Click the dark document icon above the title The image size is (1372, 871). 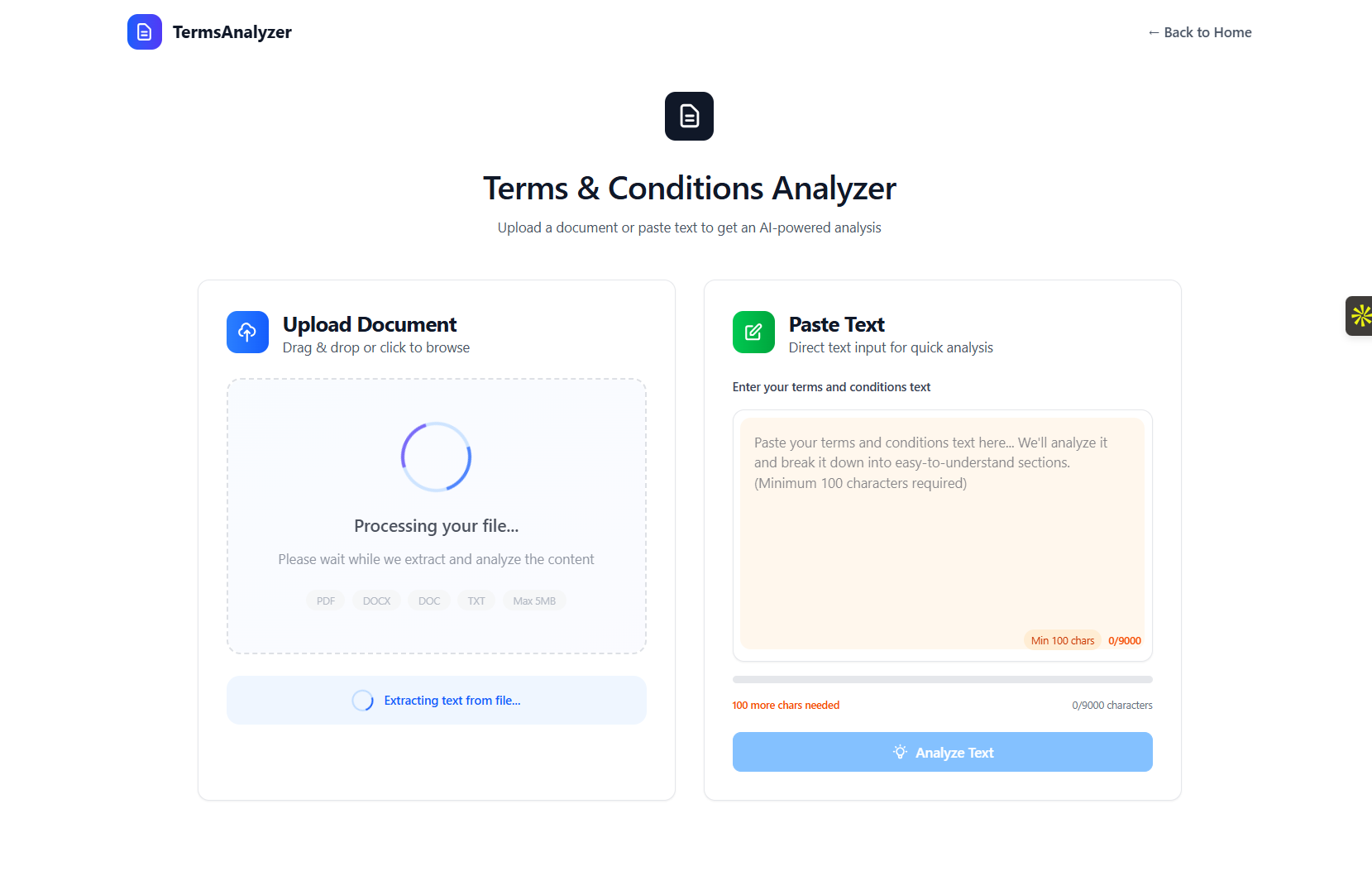(689, 116)
